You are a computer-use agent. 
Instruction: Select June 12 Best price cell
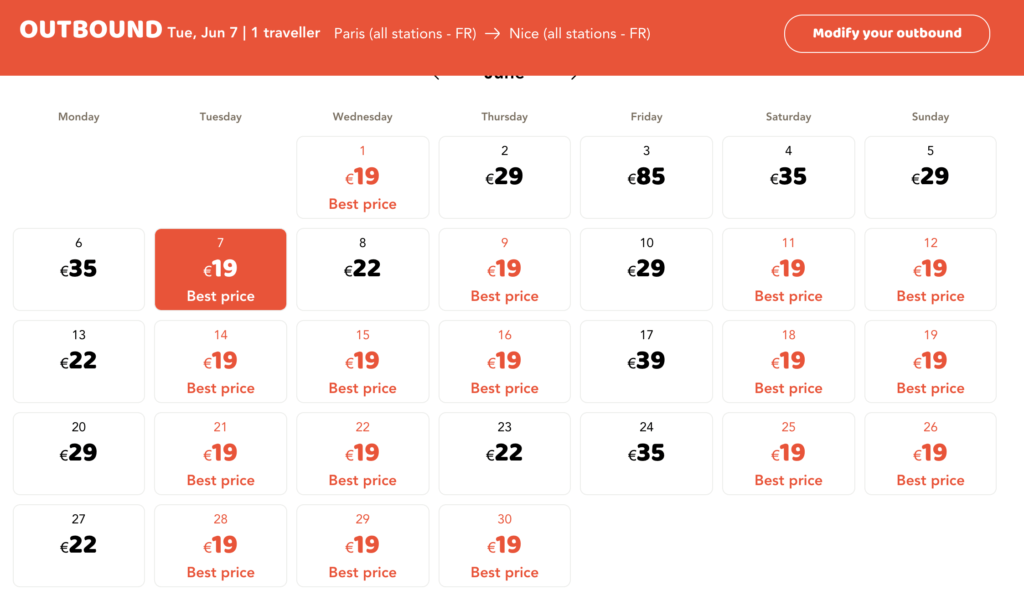pos(930,269)
